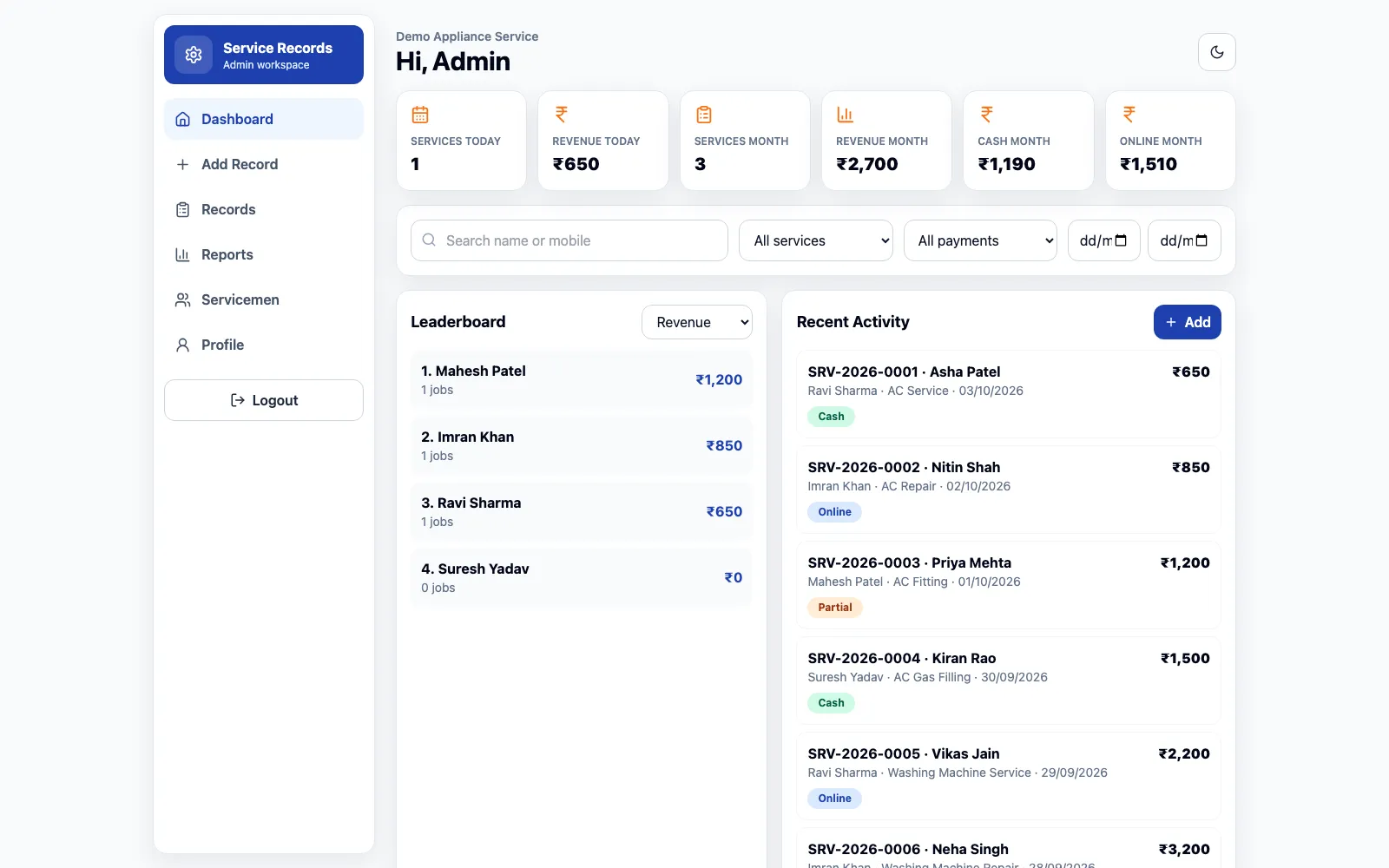Click the calendar icon on Services Today card

[x=420, y=115]
